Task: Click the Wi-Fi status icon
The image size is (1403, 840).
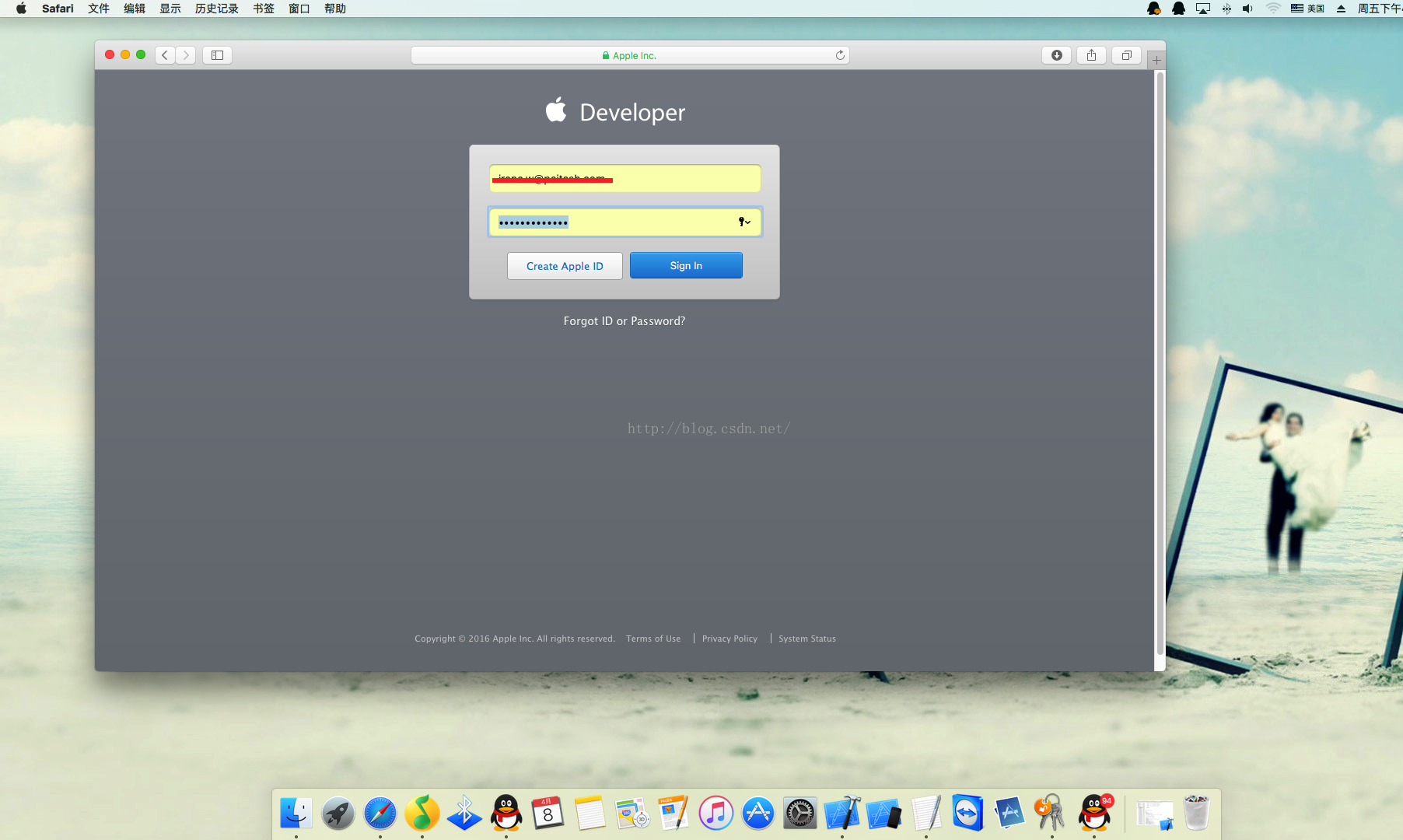Action: (1273, 9)
